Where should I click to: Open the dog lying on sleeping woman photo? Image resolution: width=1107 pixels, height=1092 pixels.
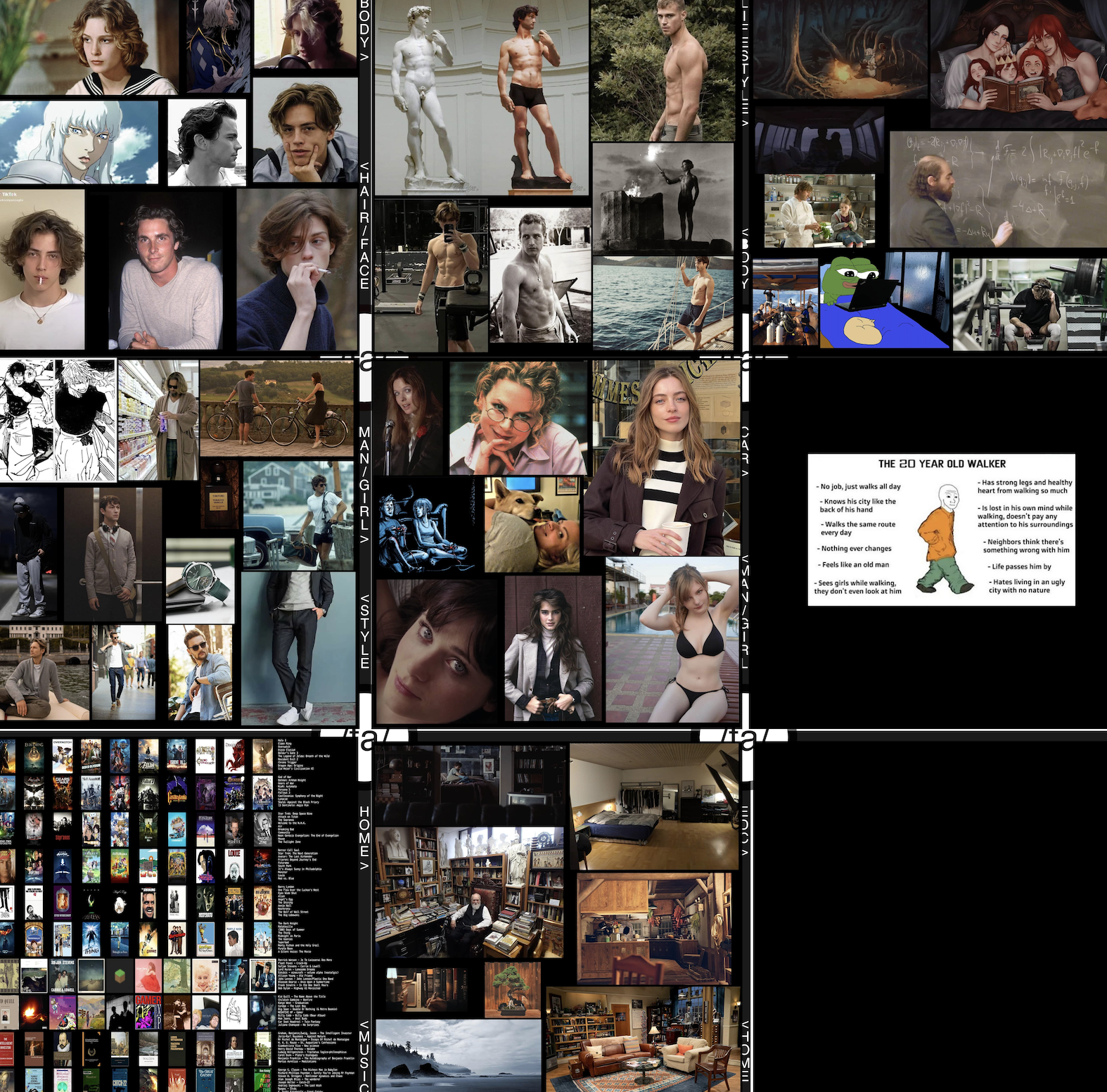(532, 524)
